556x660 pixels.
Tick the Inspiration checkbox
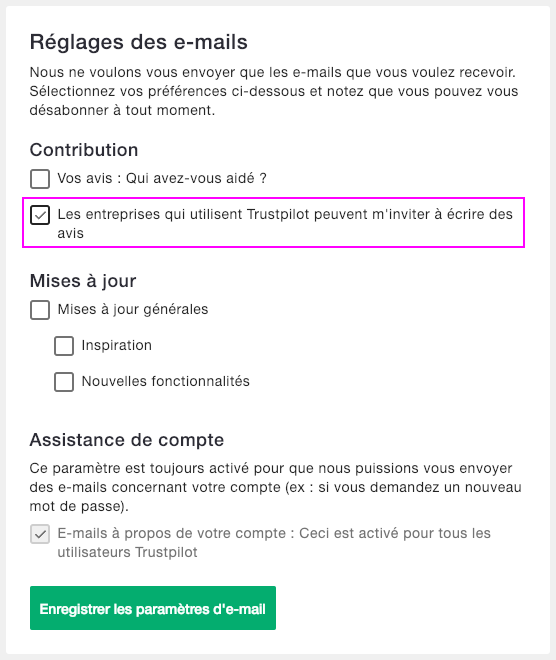[x=64, y=346]
